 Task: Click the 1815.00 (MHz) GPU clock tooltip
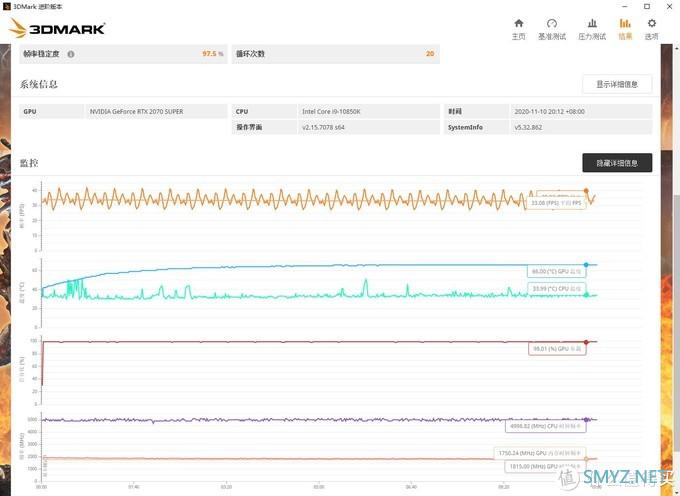click(545, 467)
